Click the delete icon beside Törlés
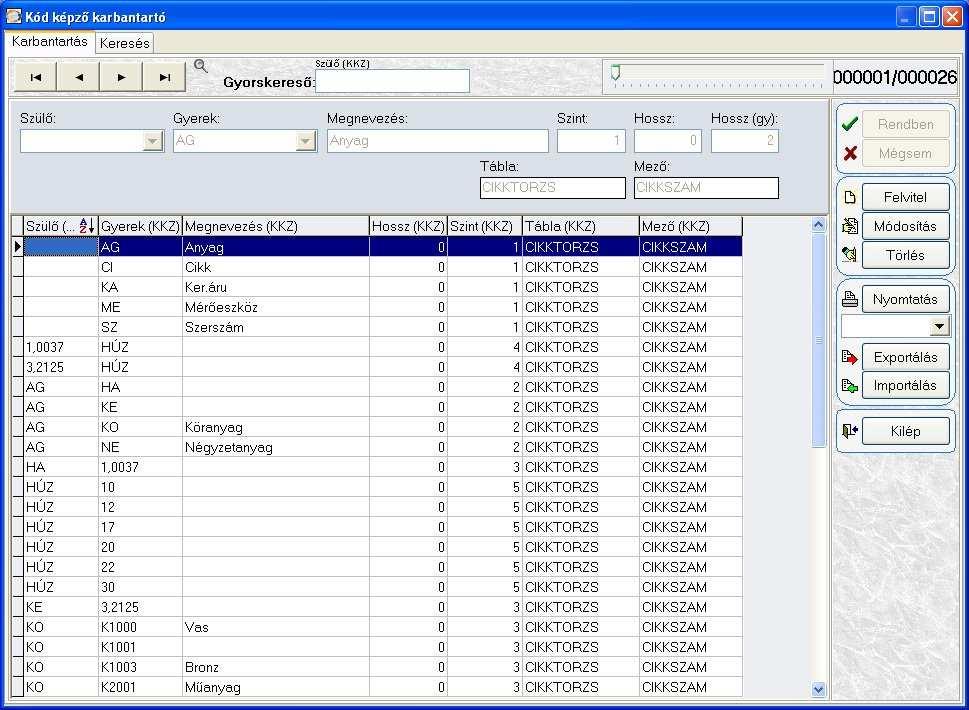The image size is (969, 710). tap(850, 255)
